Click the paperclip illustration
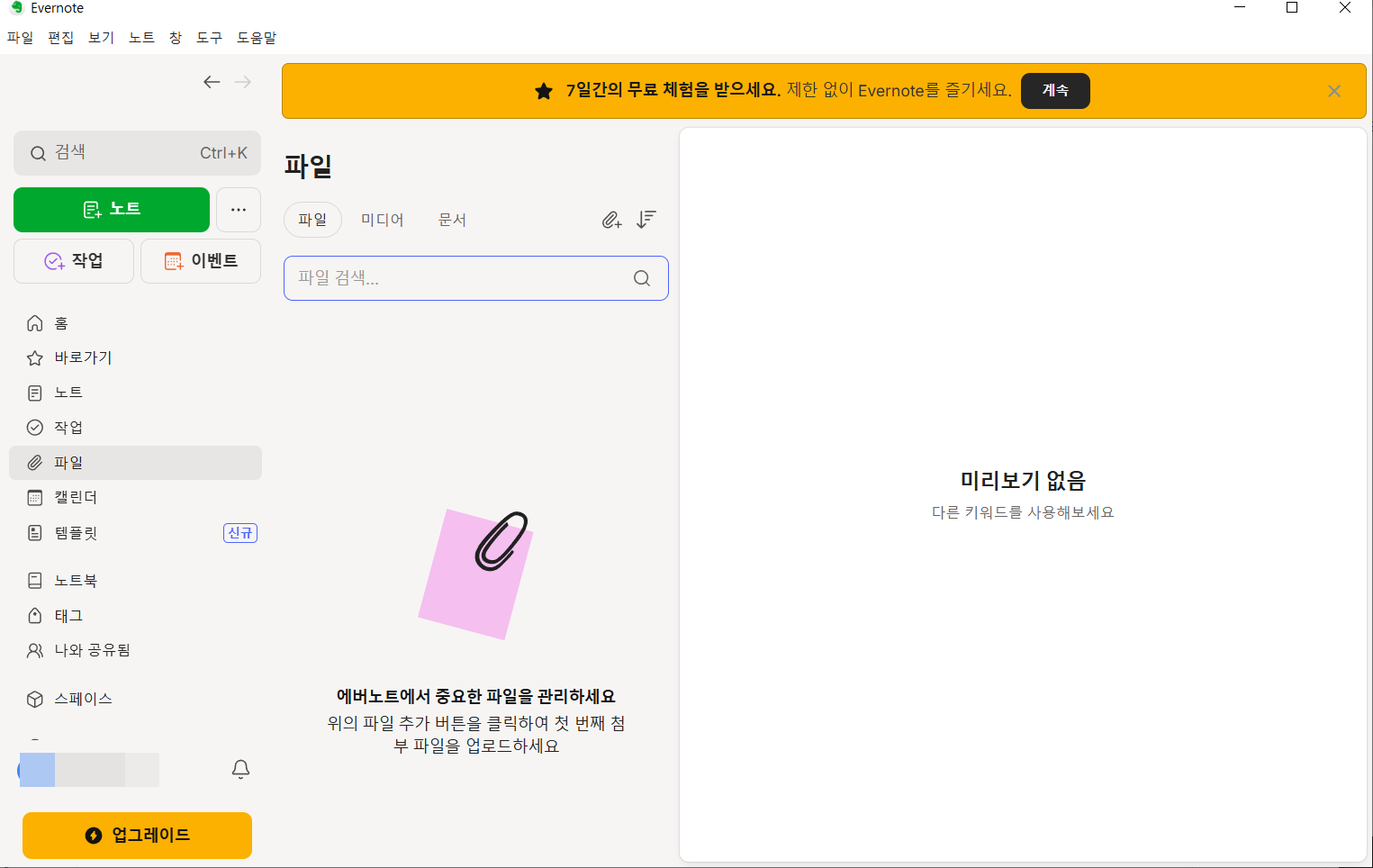Screen dimensions: 1373x868 (x=476, y=574)
